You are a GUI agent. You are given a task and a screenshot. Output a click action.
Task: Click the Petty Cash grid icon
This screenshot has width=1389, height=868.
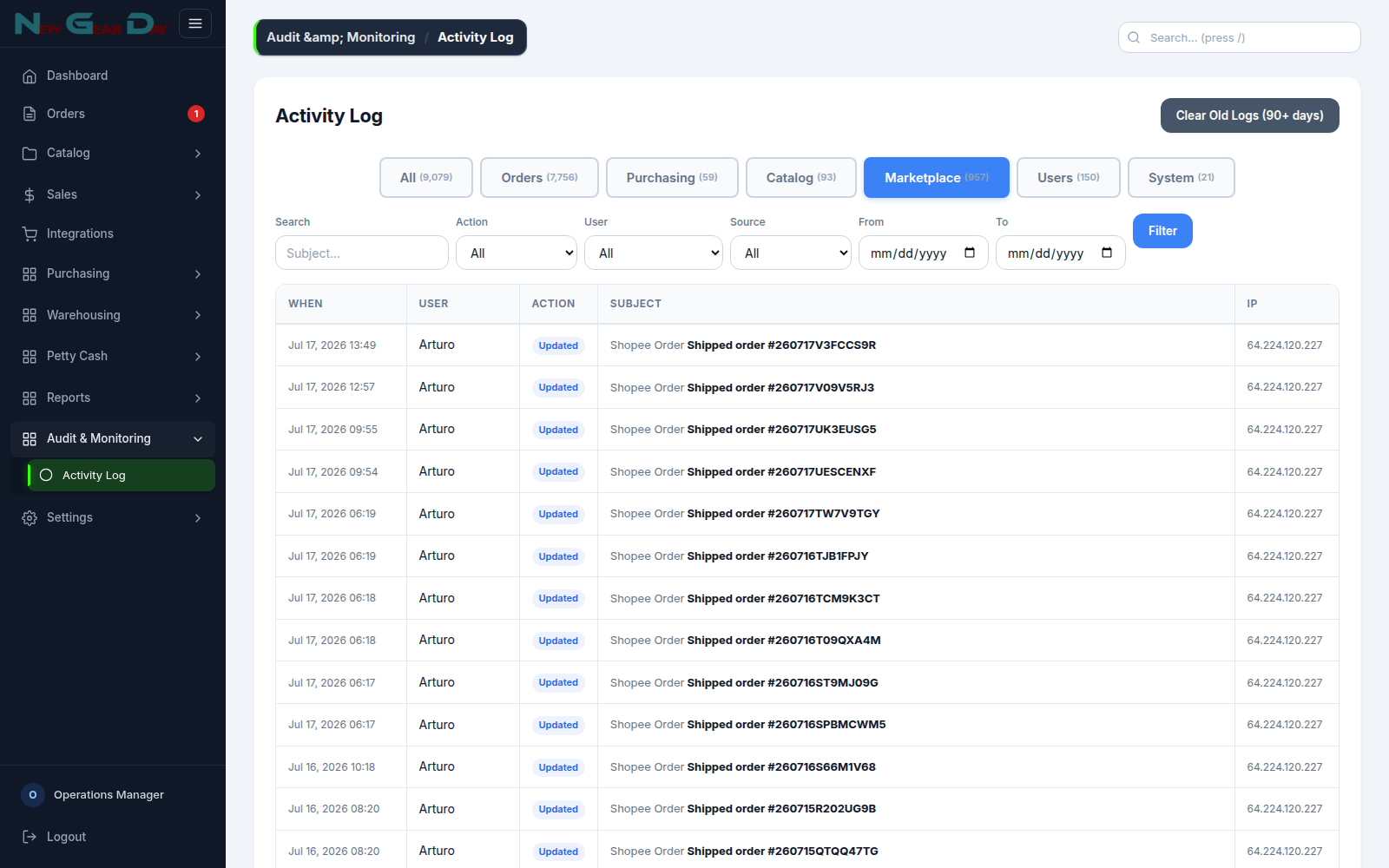point(30,357)
